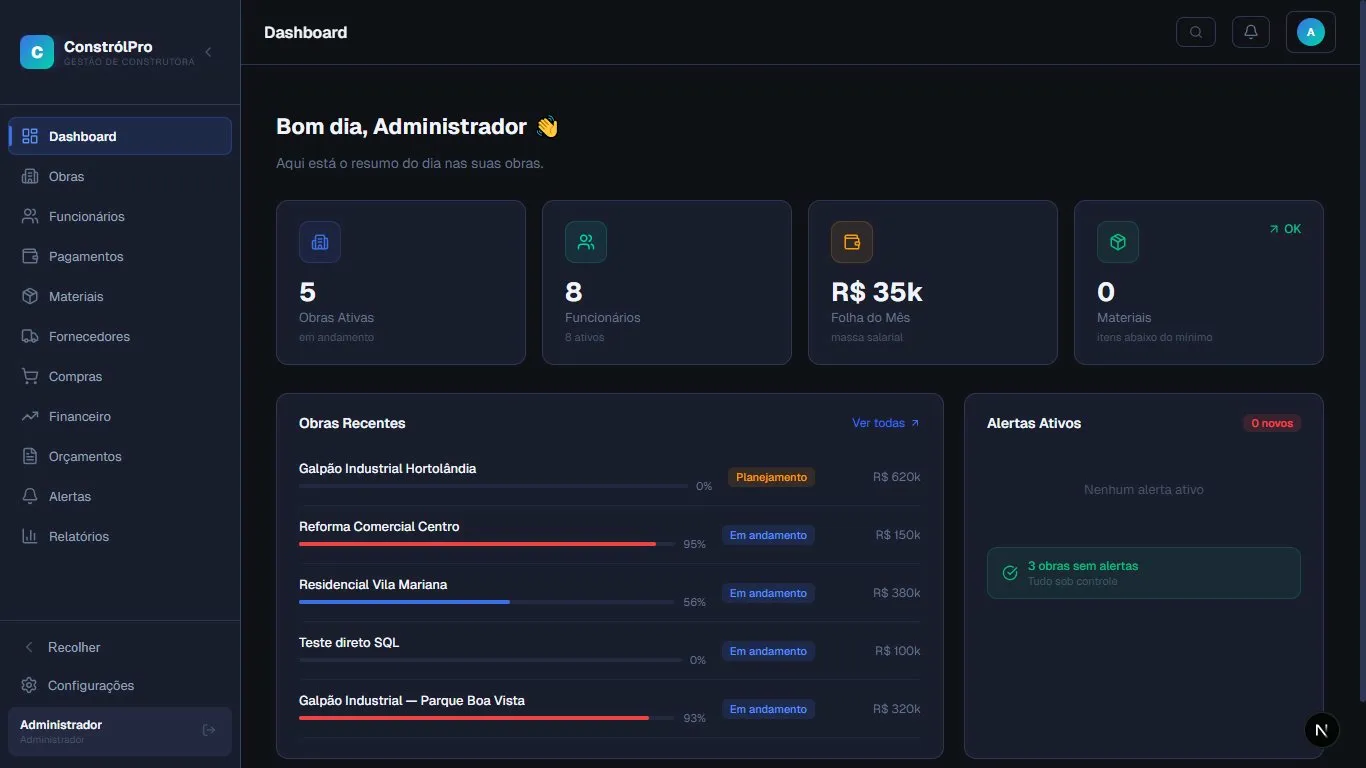Open Compras page
This screenshot has width=1366, height=768.
tap(120, 376)
